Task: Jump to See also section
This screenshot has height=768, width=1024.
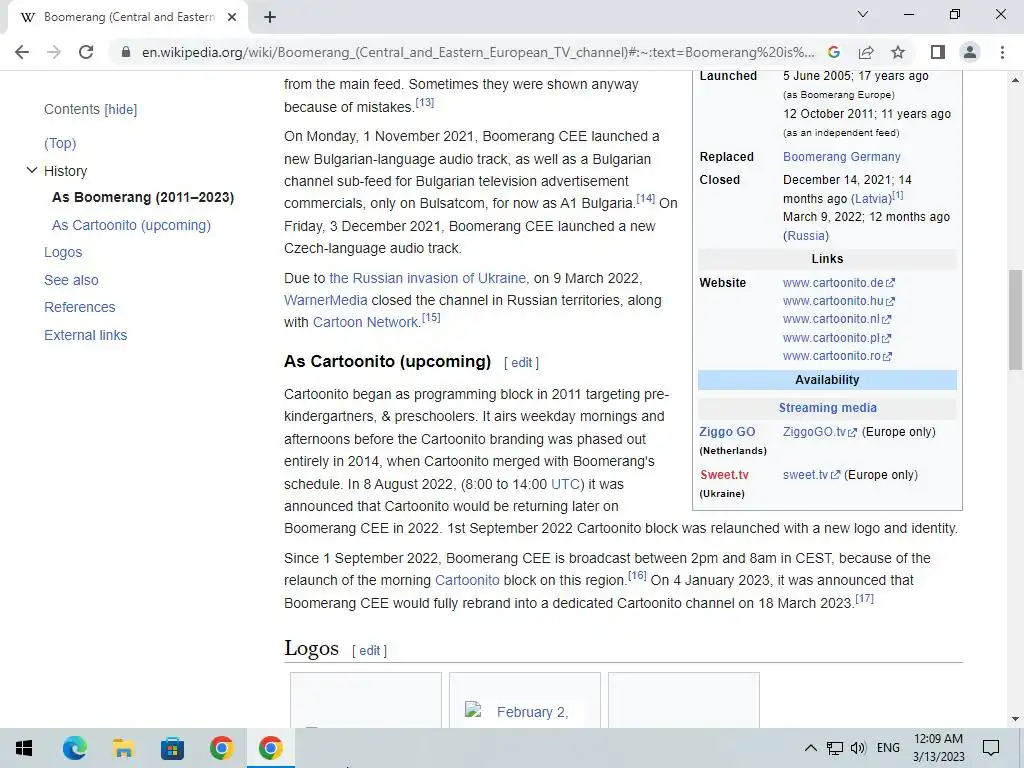Action: 71,280
